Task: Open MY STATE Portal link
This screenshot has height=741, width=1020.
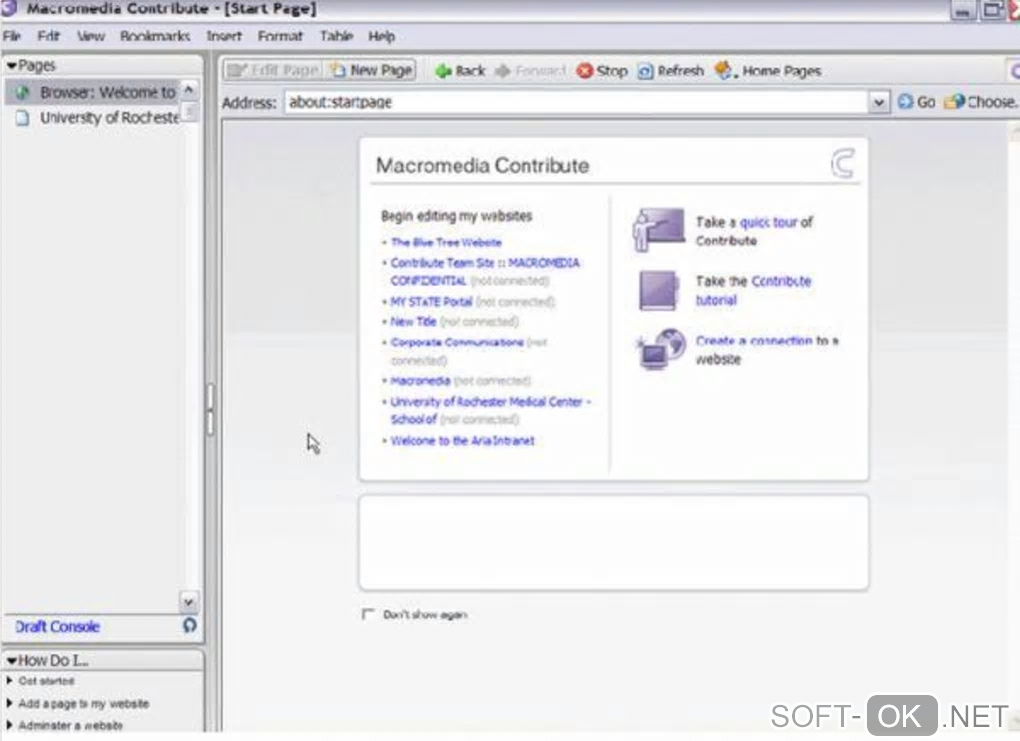Action: click(x=431, y=302)
